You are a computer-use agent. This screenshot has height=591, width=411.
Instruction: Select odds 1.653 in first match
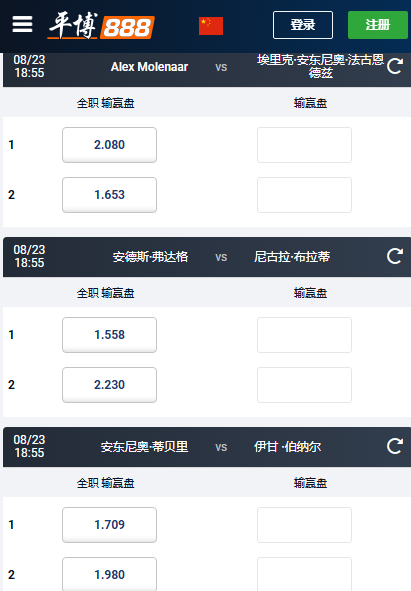109,195
